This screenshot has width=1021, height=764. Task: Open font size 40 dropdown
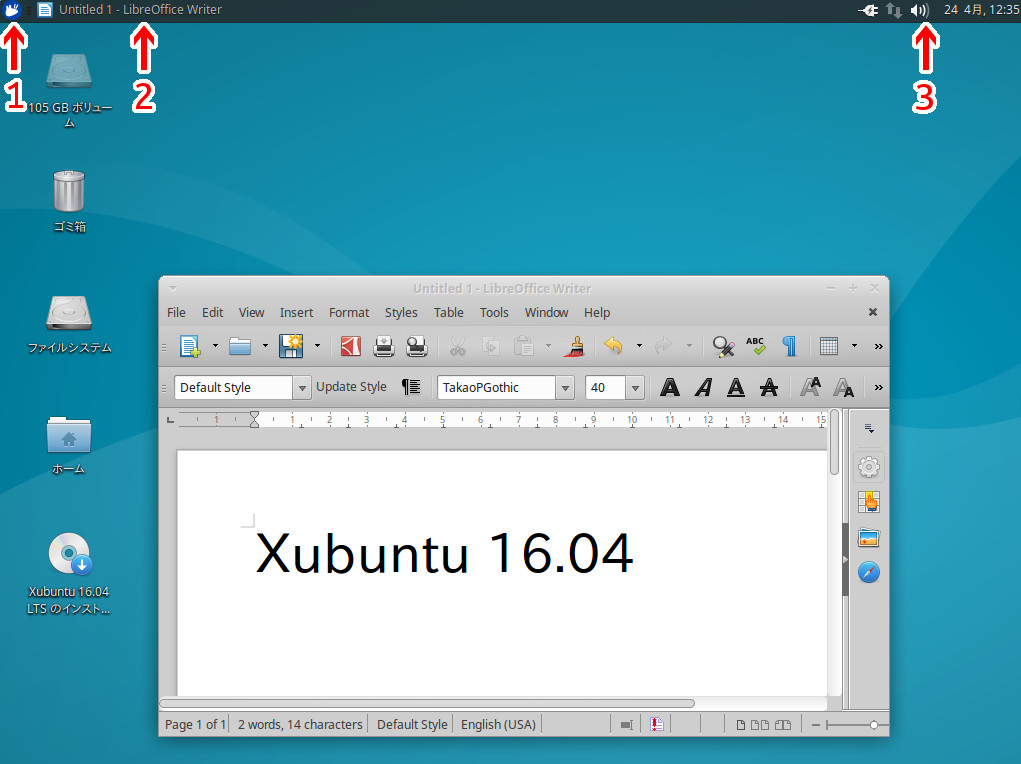tap(635, 388)
